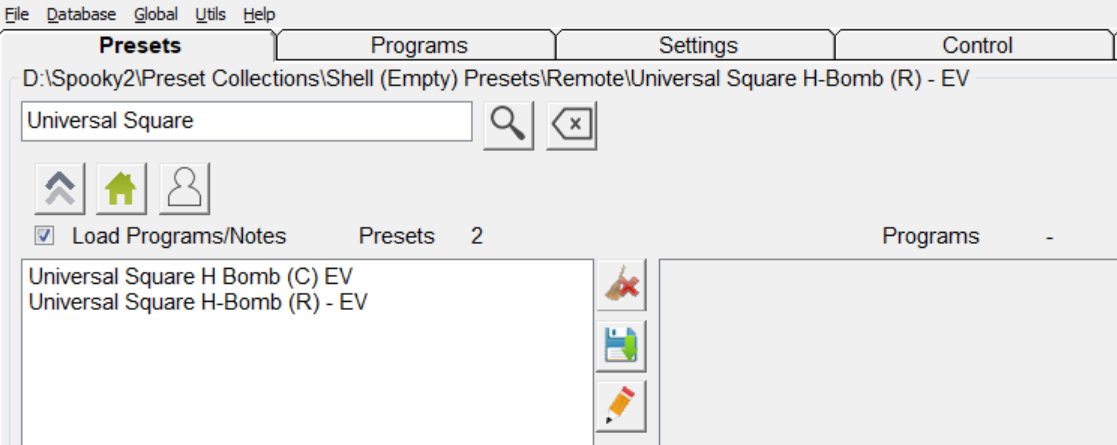
Task: Switch to the Settings tab
Action: coord(698,46)
